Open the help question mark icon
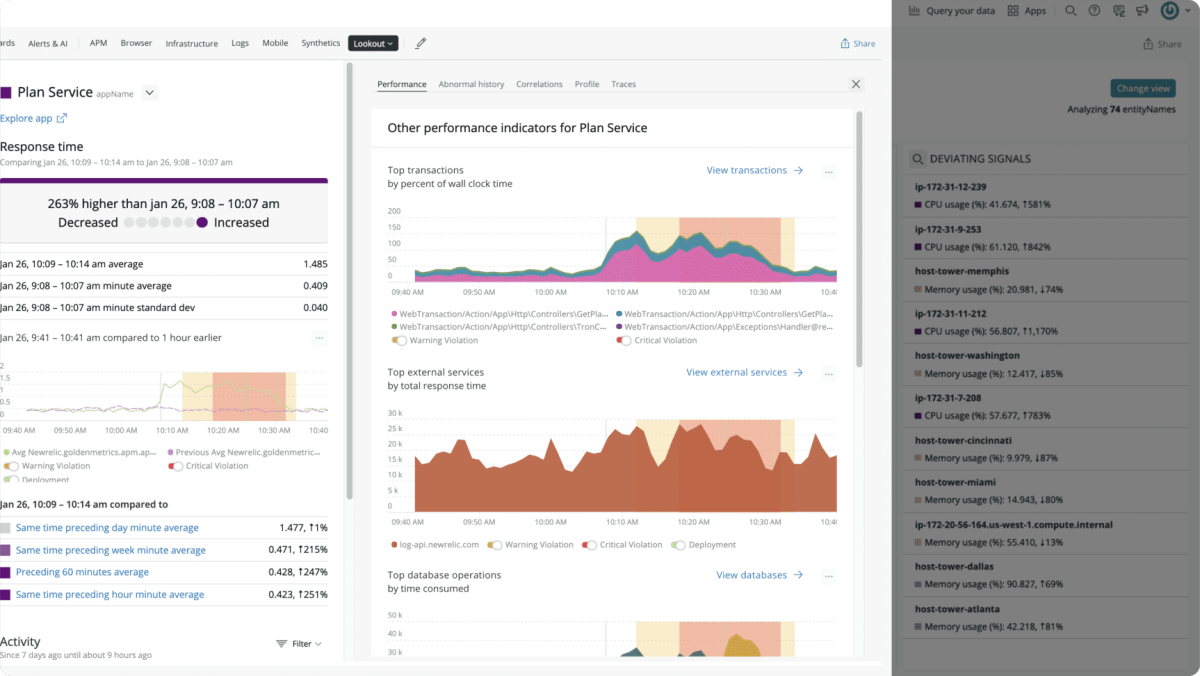The image size is (1200, 676). [1094, 11]
